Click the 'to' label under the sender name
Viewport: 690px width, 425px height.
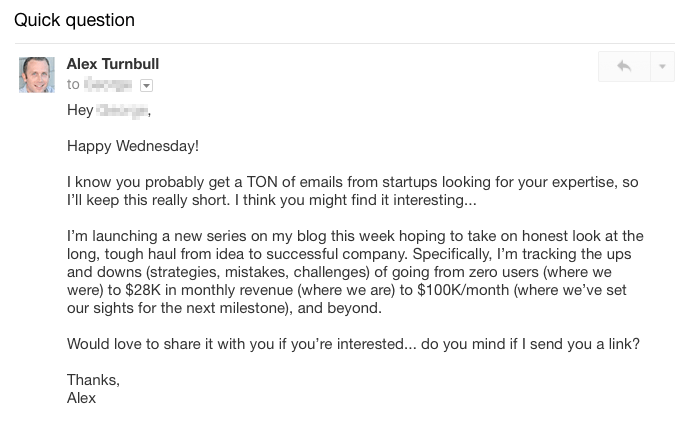(x=73, y=86)
